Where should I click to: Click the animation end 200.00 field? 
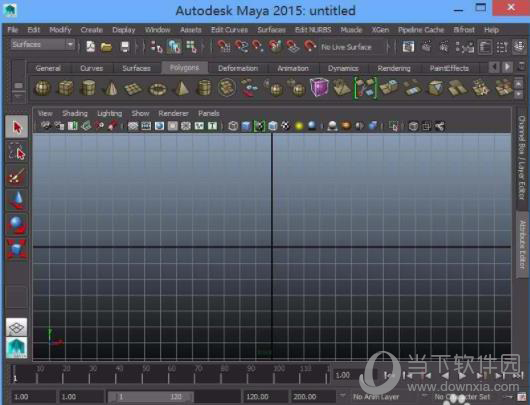(313, 397)
